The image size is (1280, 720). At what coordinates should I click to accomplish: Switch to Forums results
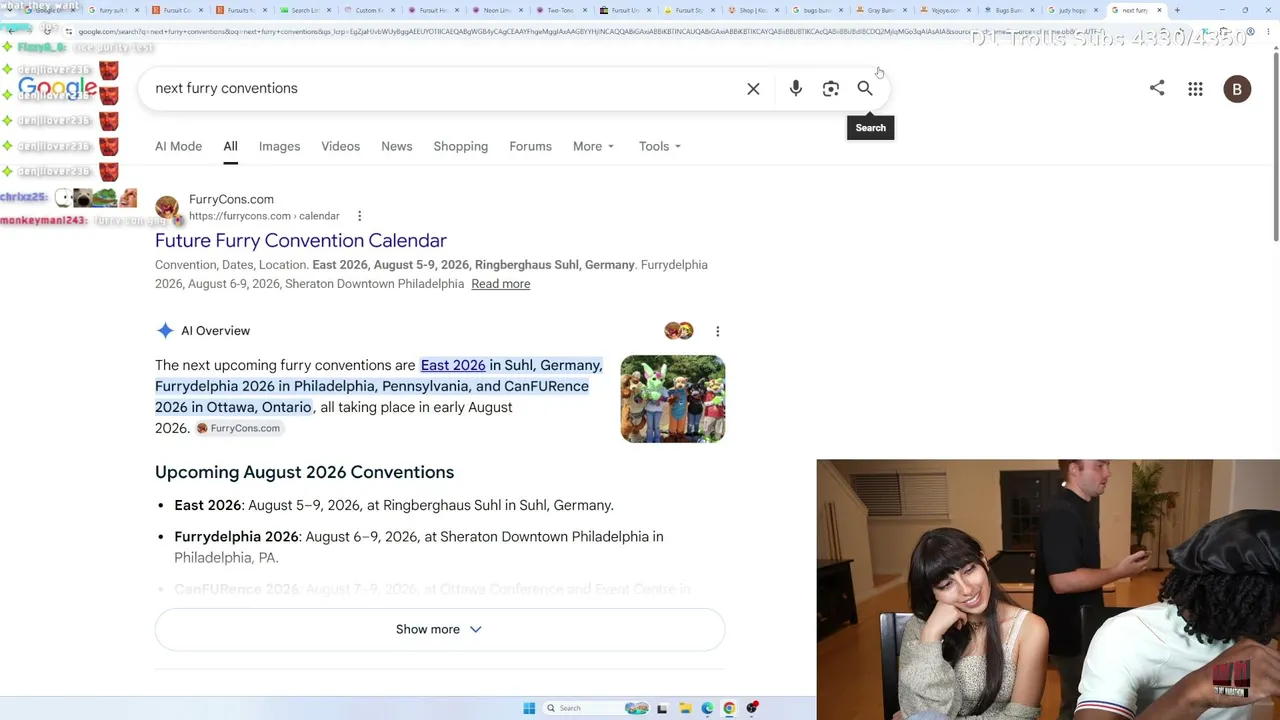click(x=530, y=146)
